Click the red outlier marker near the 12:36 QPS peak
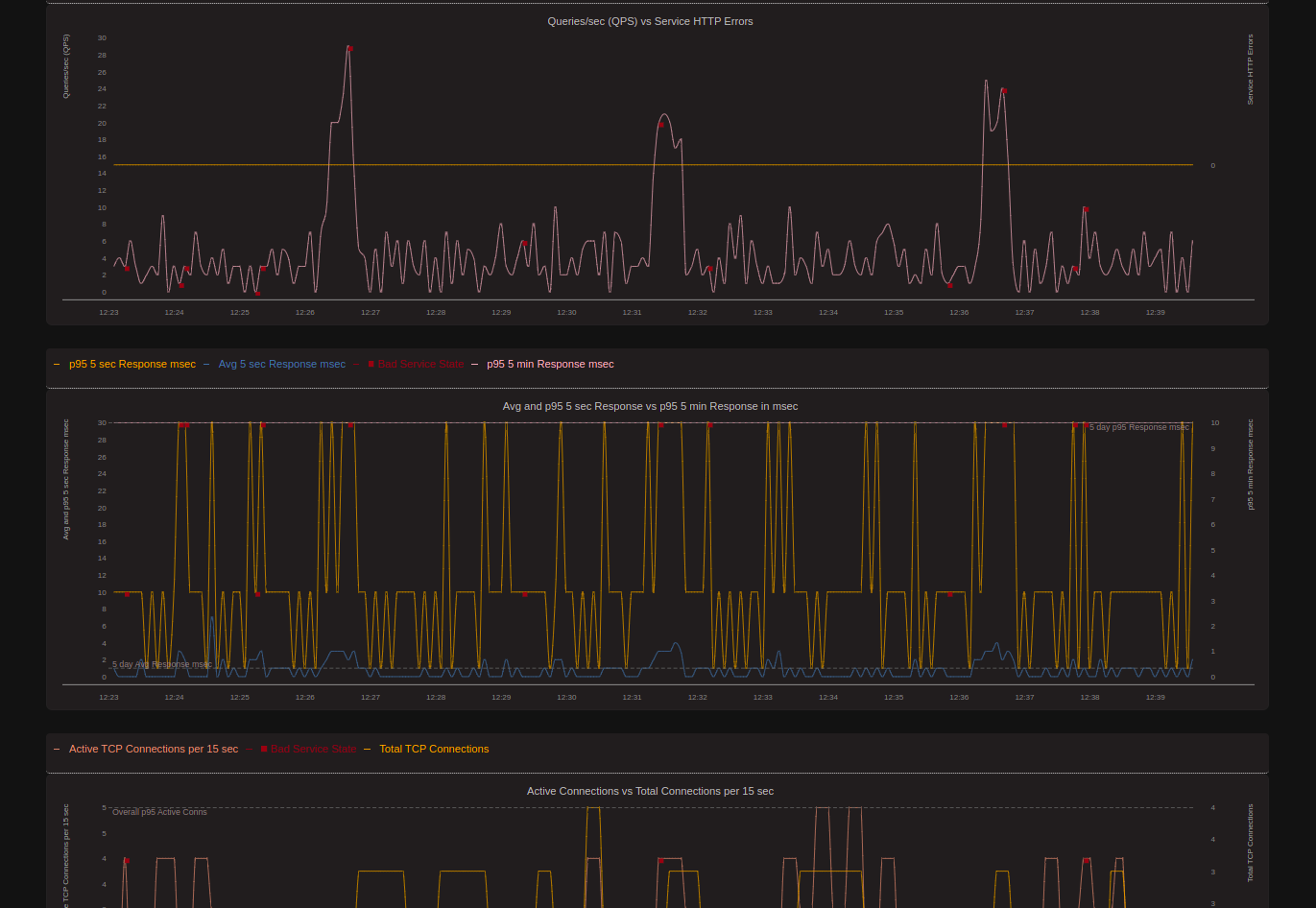 [1004, 91]
